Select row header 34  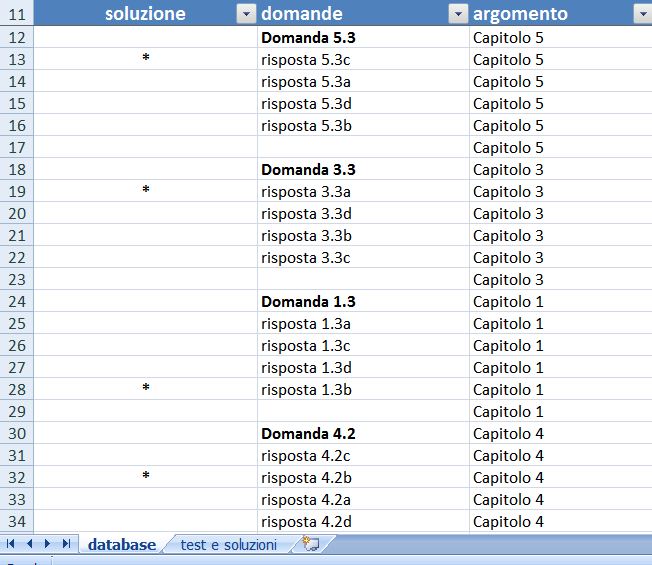[x=17, y=521]
